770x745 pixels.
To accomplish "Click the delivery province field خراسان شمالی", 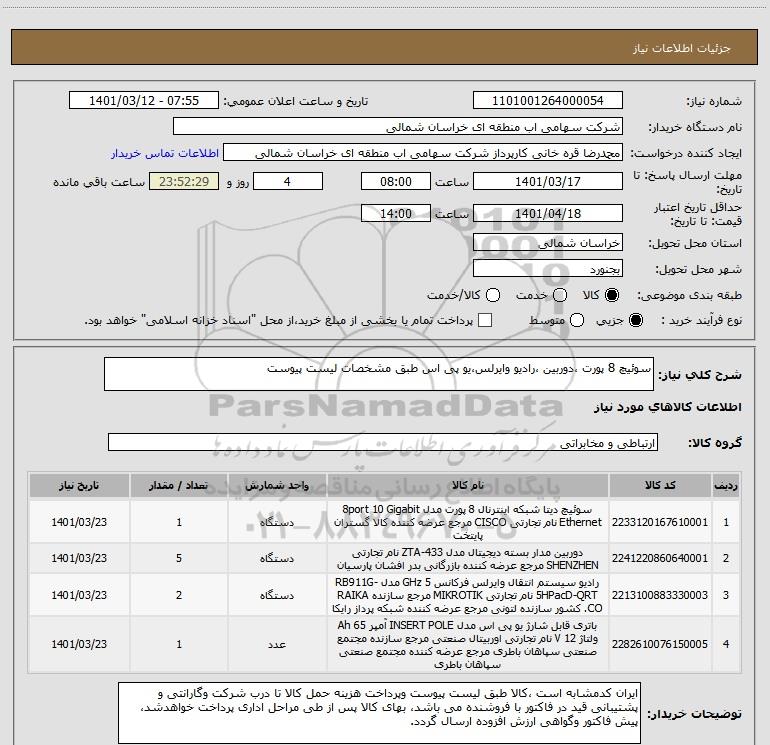I will (548, 243).
